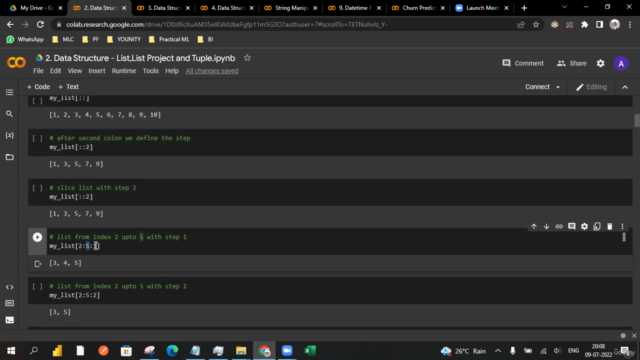The height and width of the screenshot is (360, 640).
Task: Open notebook settings gear
Action: tap(600, 63)
